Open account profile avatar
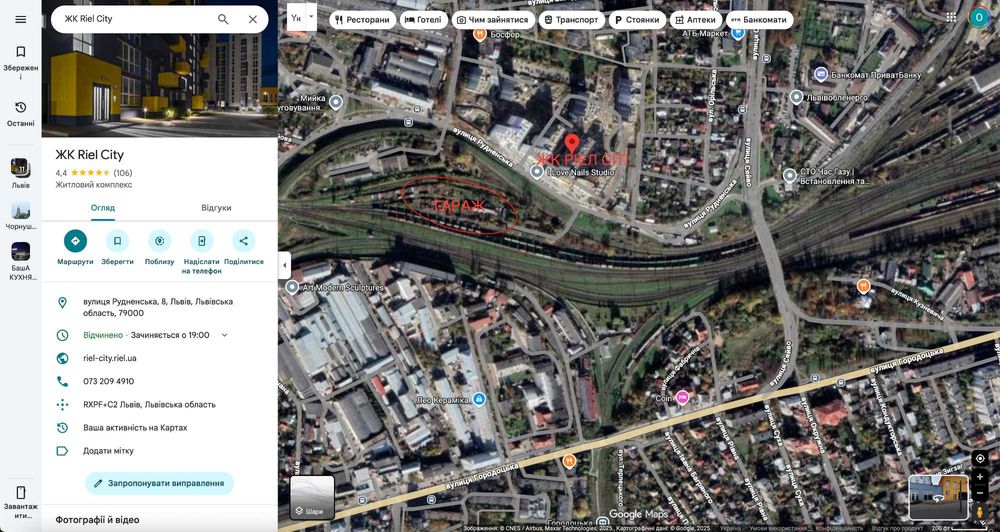The image size is (1000, 532). 979,18
